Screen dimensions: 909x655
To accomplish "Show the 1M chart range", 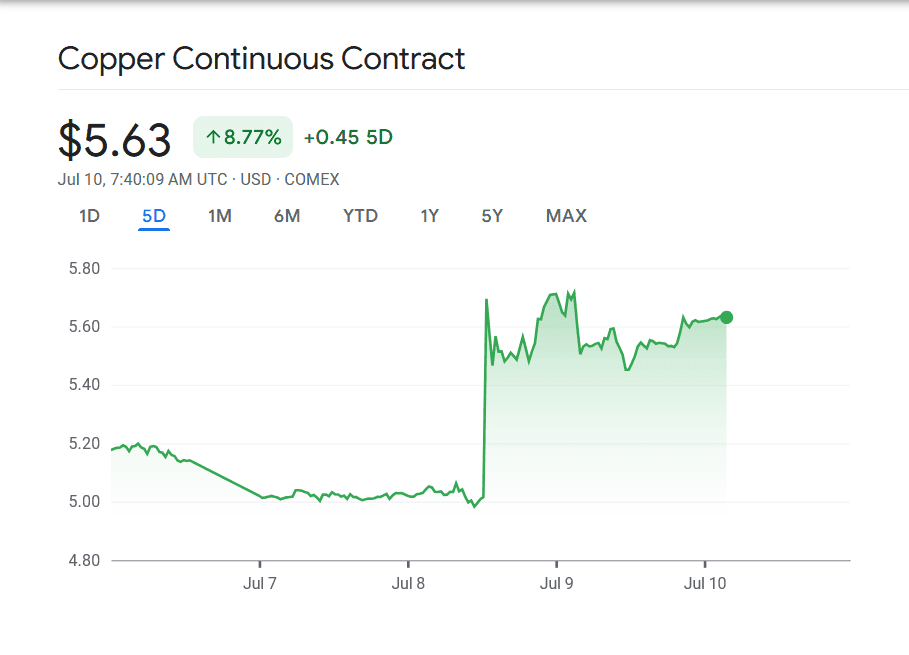I will 220,216.
